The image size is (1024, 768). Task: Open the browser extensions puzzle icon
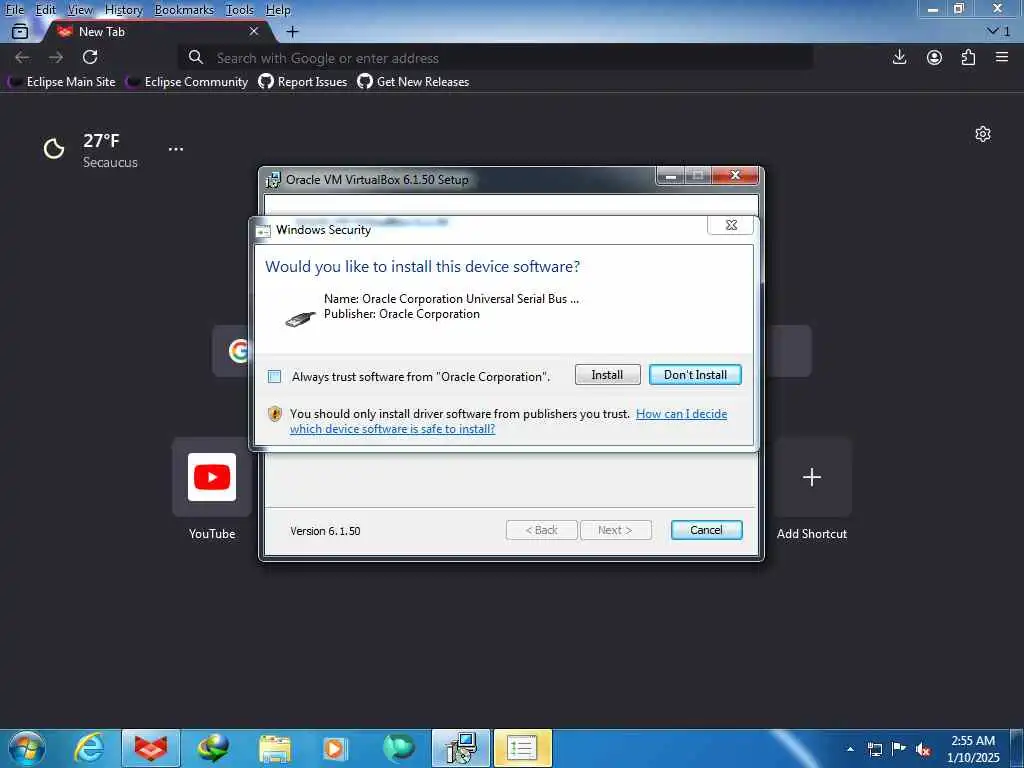point(968,57)
